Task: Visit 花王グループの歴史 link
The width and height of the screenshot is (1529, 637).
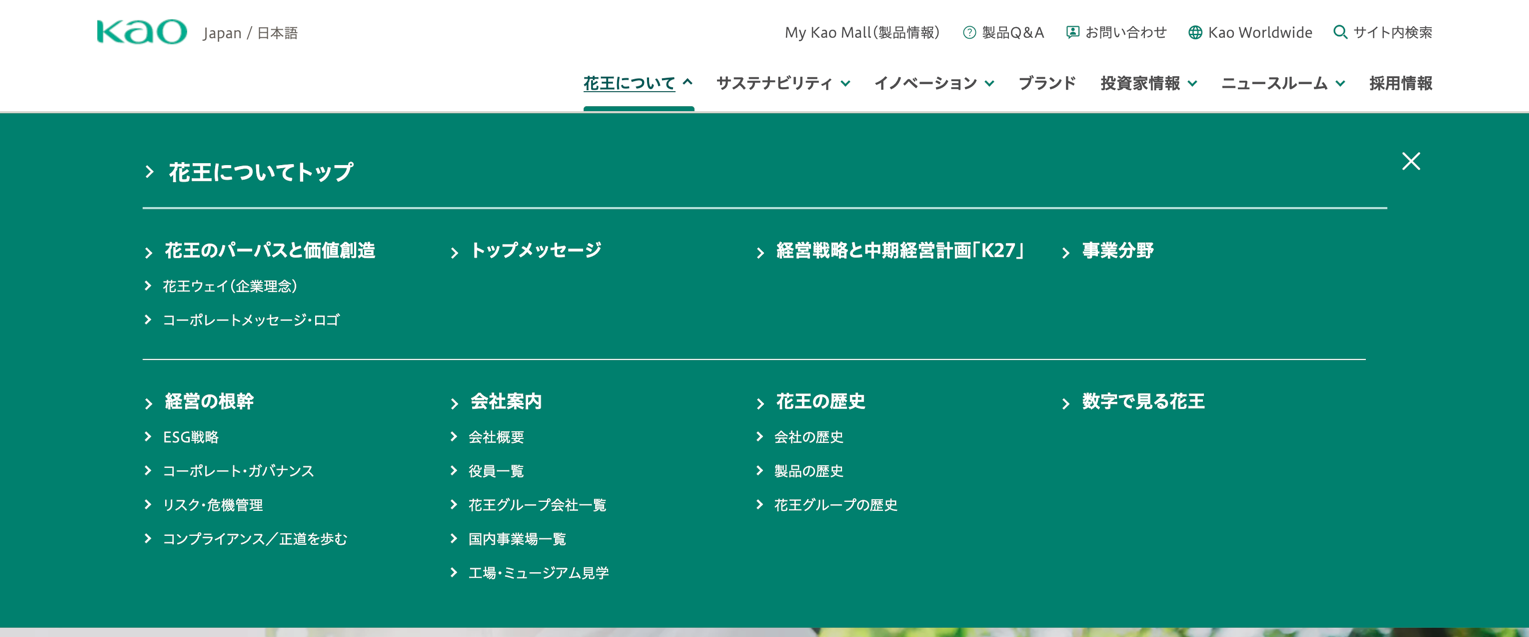Action: (835, 505)
